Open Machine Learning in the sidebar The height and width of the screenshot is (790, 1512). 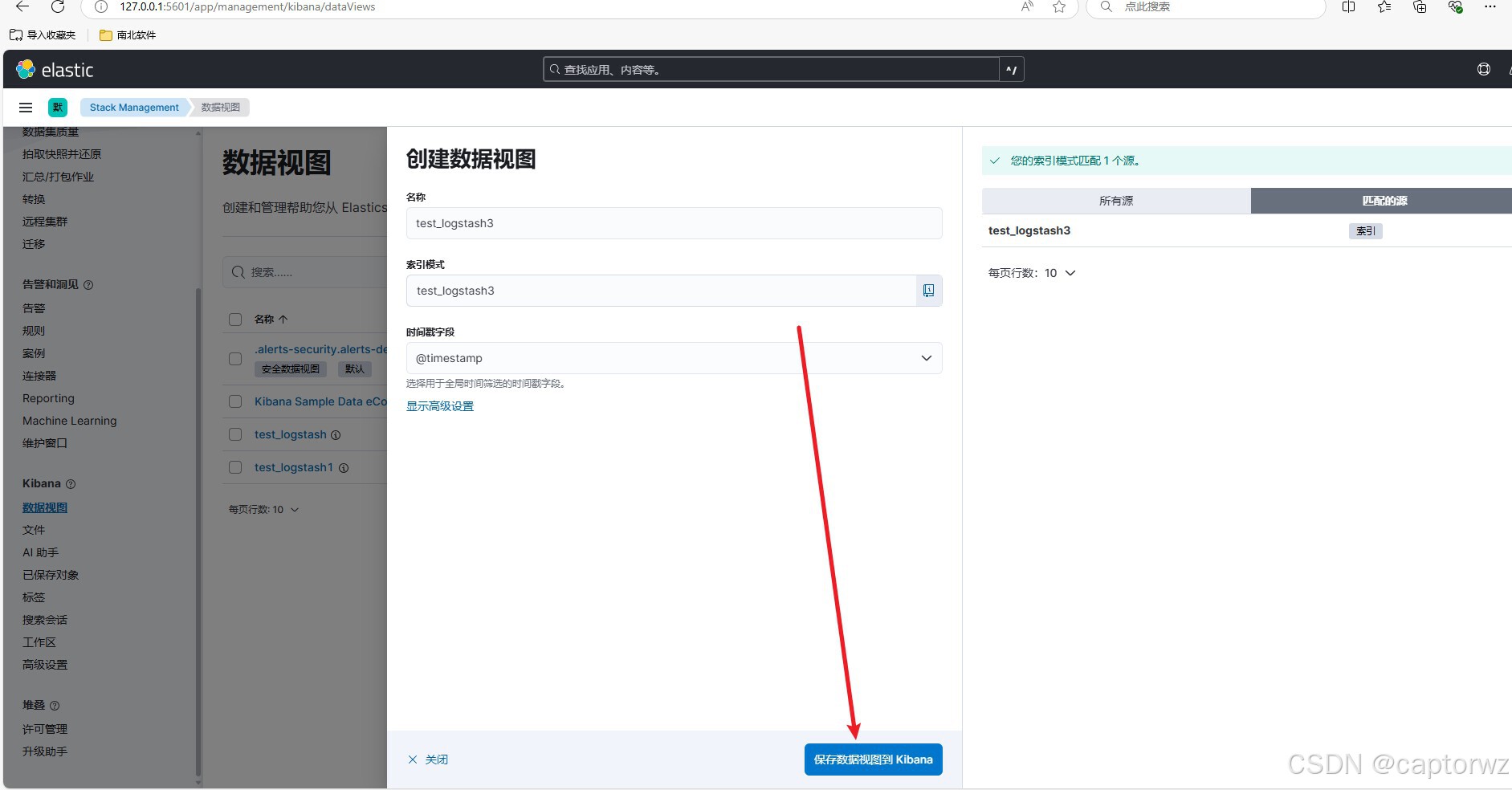tap(70, 421)
